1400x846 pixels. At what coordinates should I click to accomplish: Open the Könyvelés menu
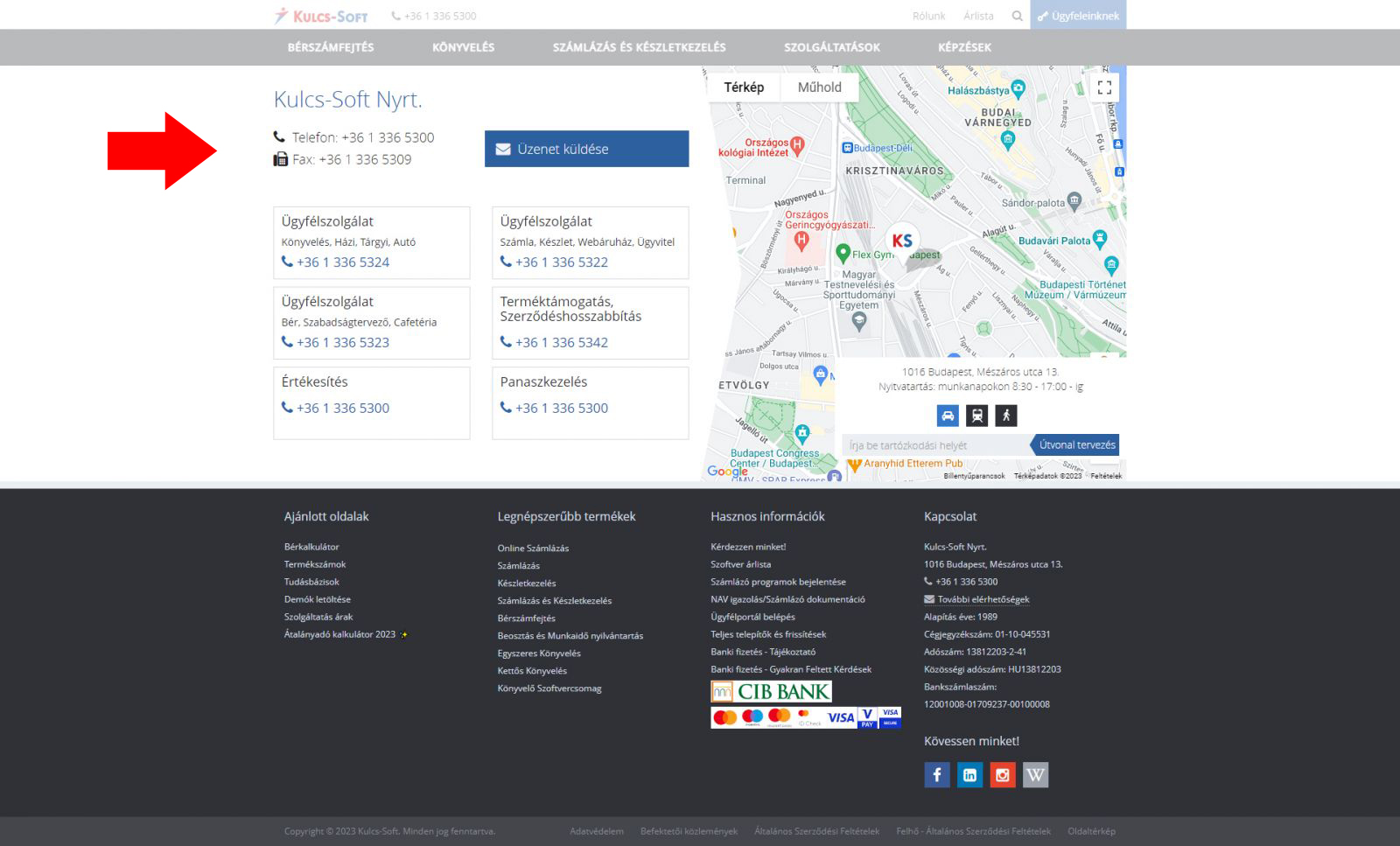point(463,47)
